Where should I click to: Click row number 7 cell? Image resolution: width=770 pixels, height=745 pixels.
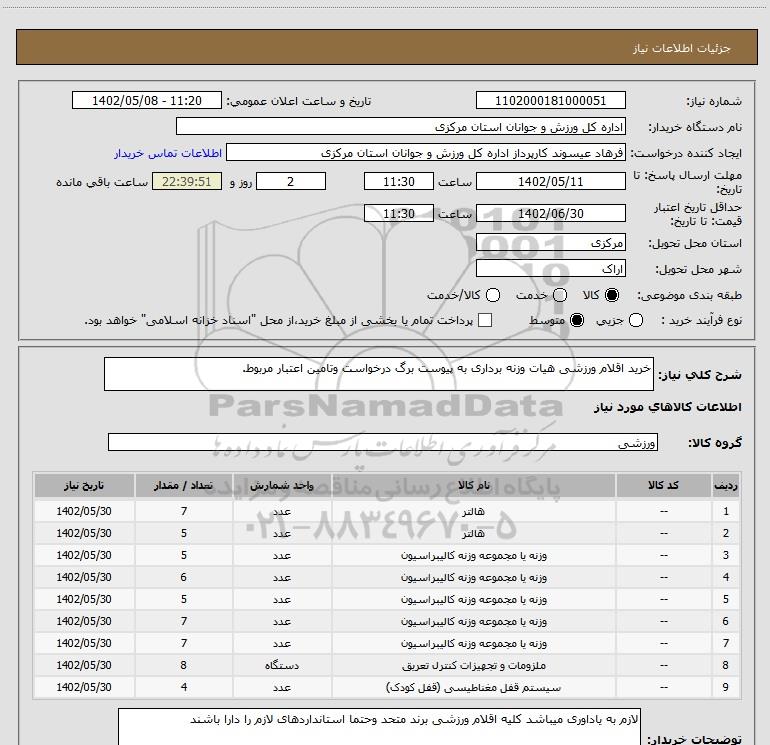tap(726, 643)
